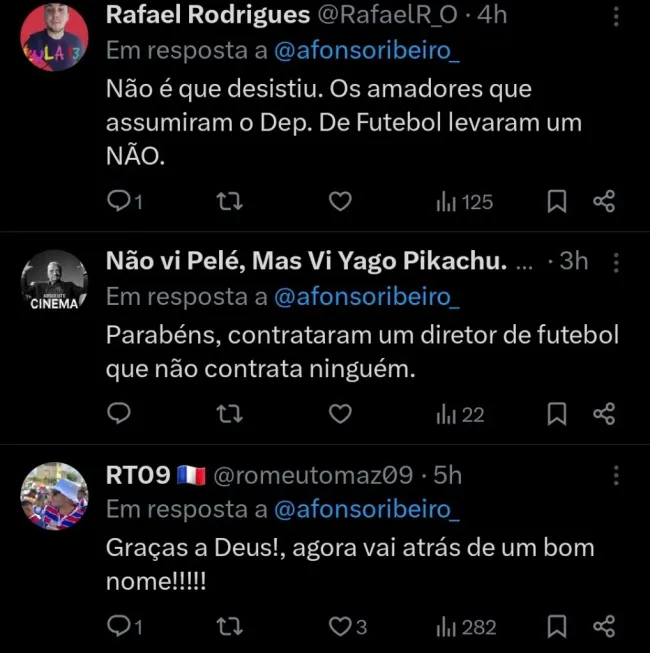The width and height of the screenshot is (650, 653).
Task: Like RT09's tweet with 3 likes
Action: pos(340,627)
